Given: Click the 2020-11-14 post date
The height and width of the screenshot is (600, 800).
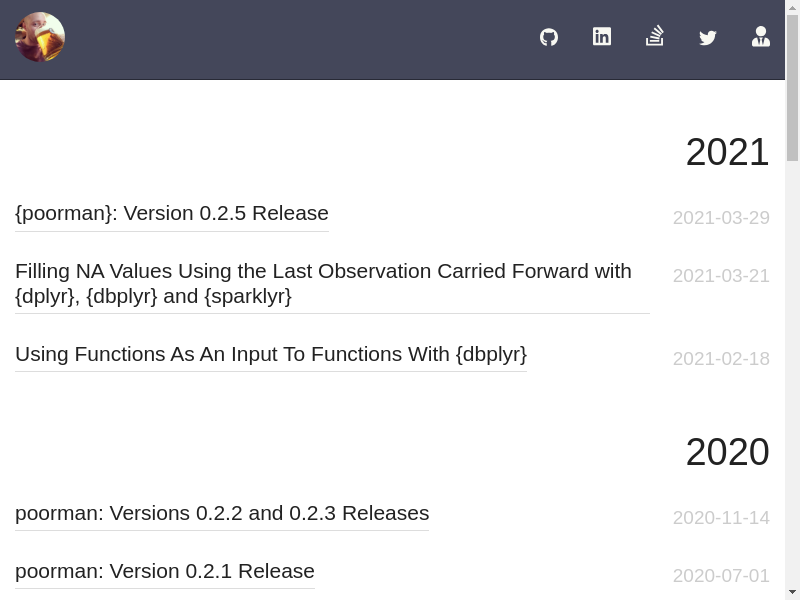Looking at the screenshot, I should tap(721, 518).
